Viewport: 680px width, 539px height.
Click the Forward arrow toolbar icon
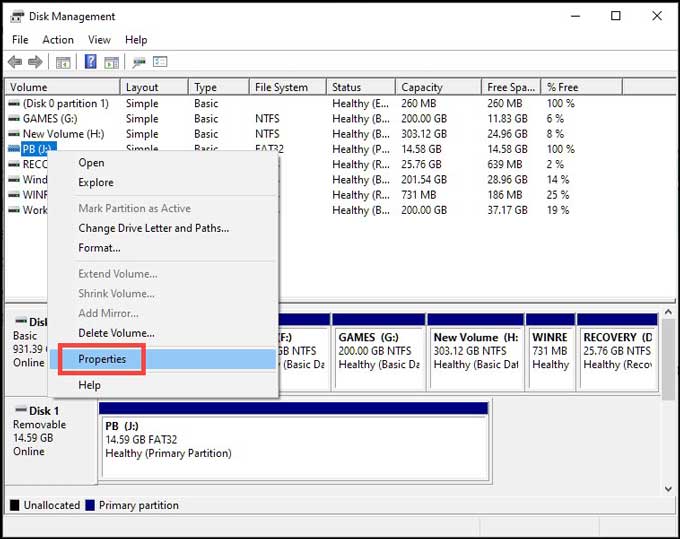(35, 62)
